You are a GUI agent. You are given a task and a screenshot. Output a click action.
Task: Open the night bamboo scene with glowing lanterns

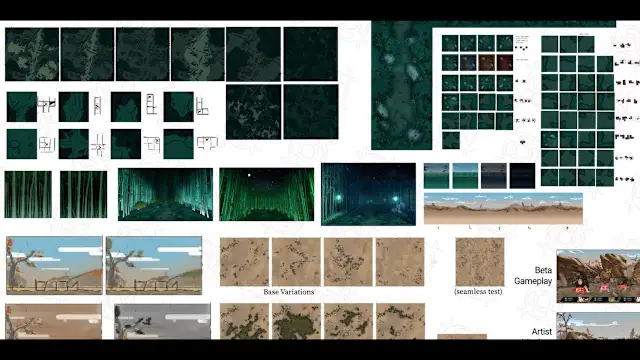pyautogui.click(x=368, y=194)
